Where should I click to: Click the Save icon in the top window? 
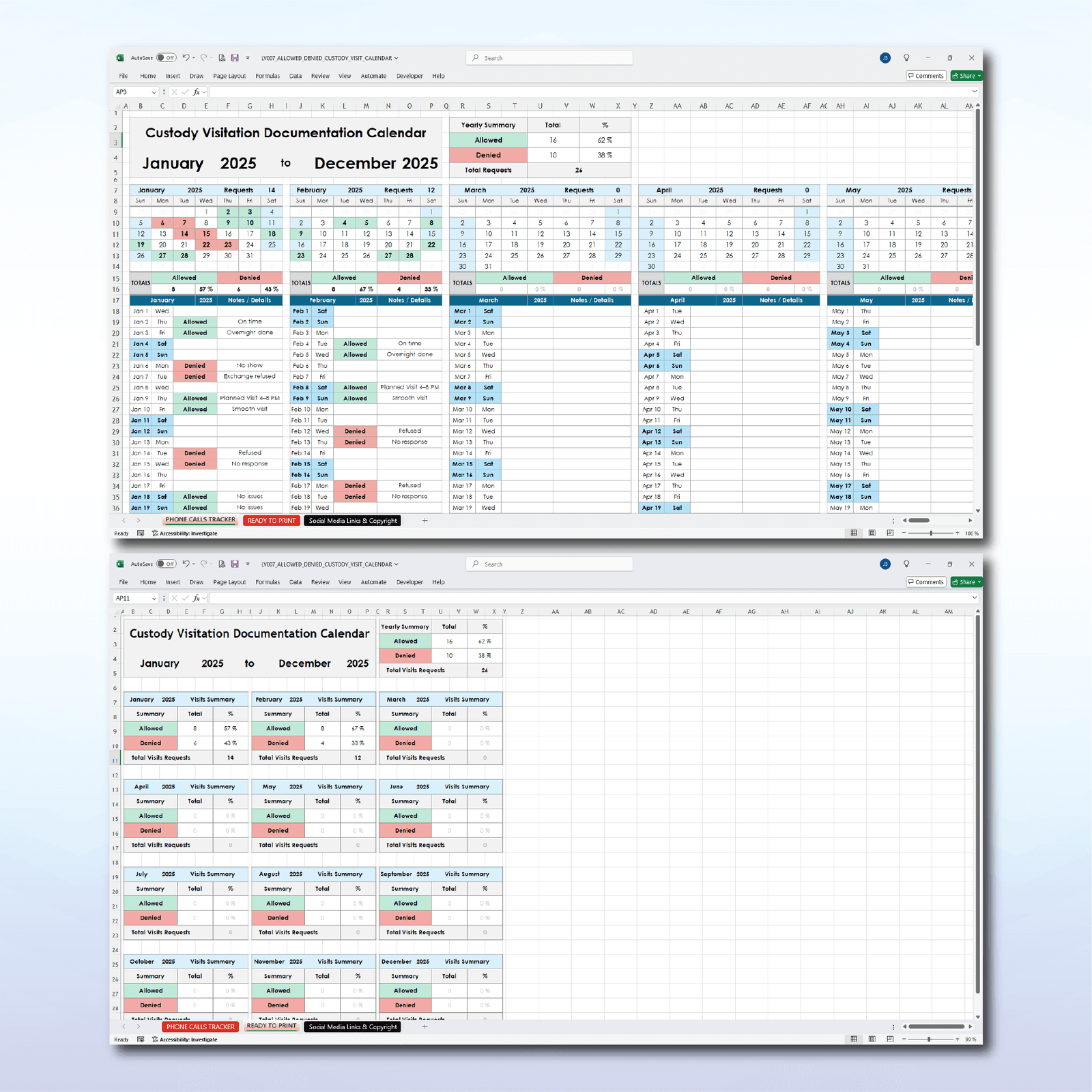[x=235, y=58]
